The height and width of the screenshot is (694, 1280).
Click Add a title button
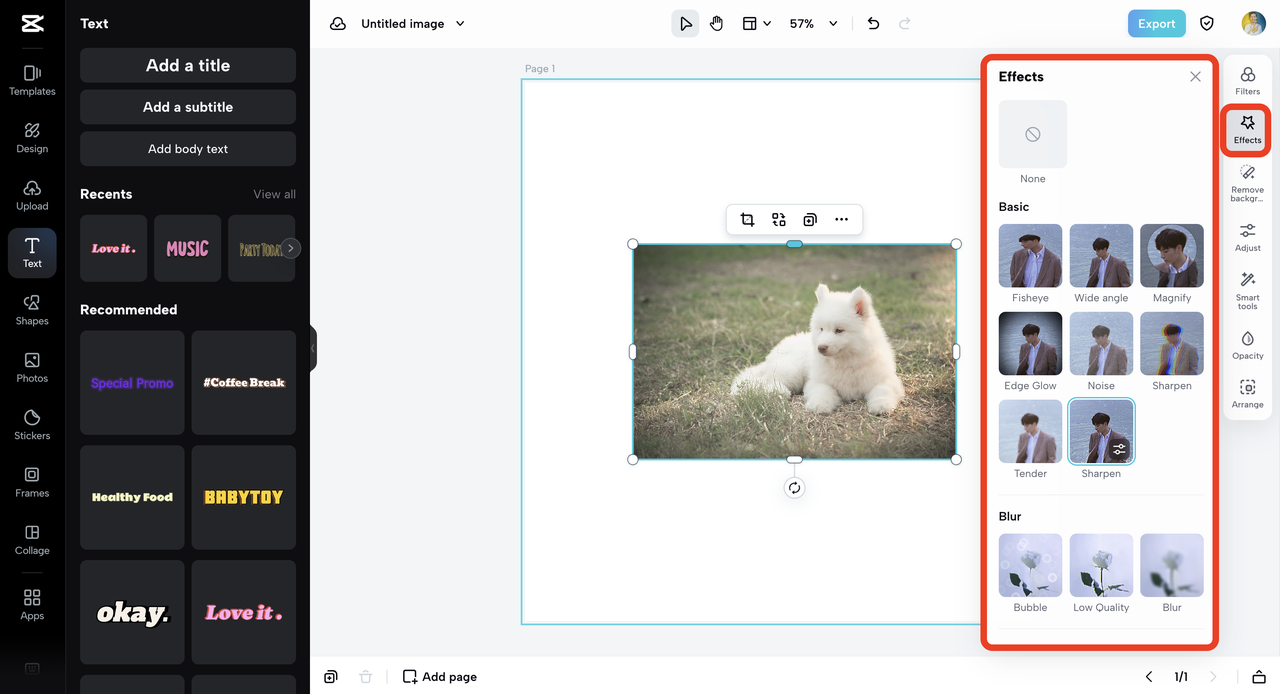(188, 65)
